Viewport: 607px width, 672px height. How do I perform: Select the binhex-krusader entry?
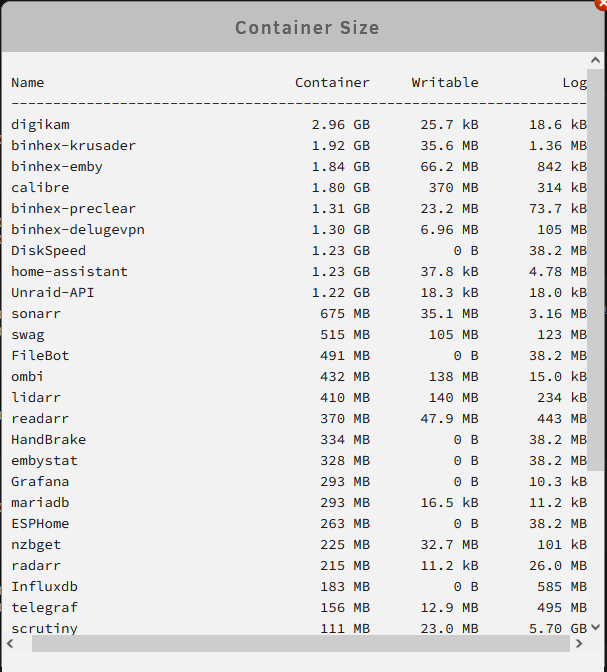click(x=73, y=146)
